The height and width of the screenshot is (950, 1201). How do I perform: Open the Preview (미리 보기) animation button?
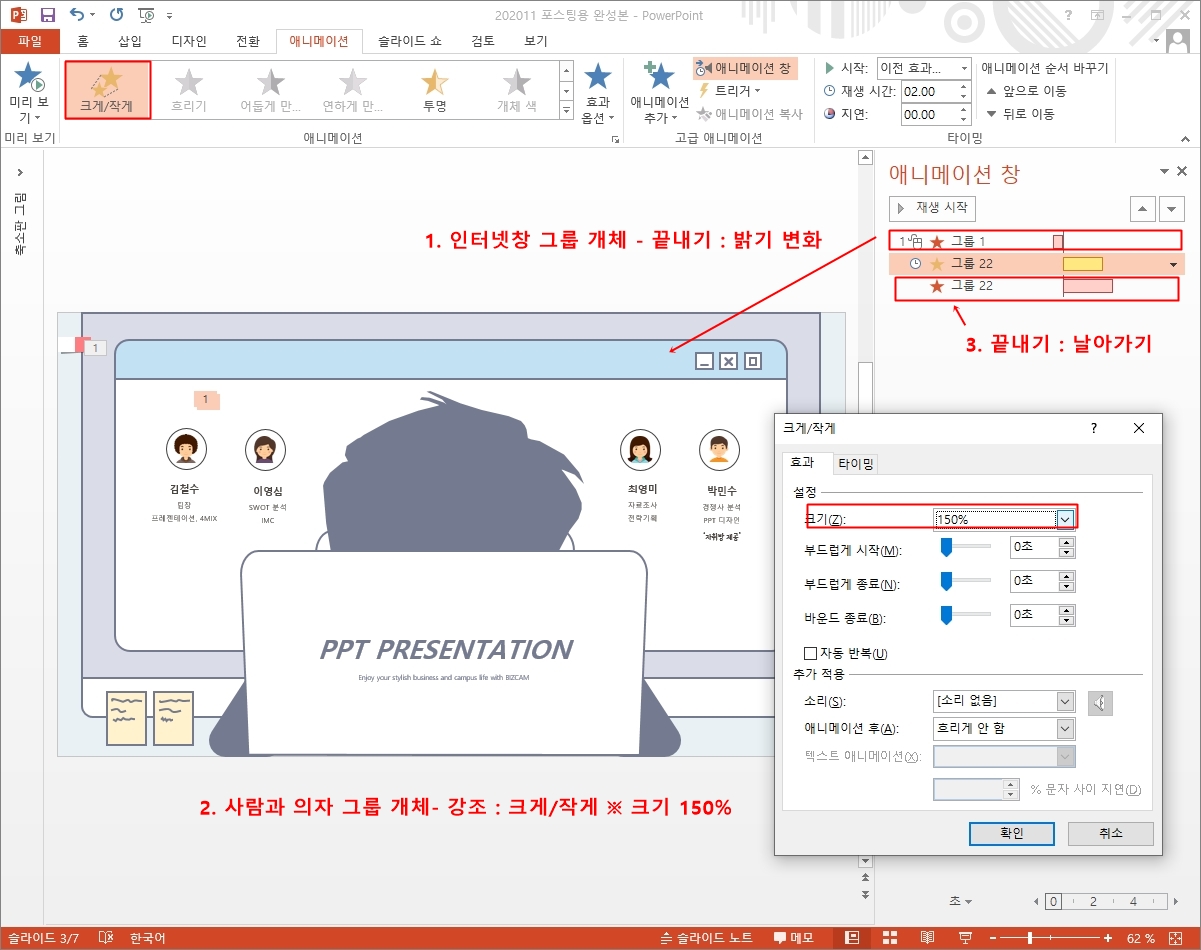[x=28, y=91]
